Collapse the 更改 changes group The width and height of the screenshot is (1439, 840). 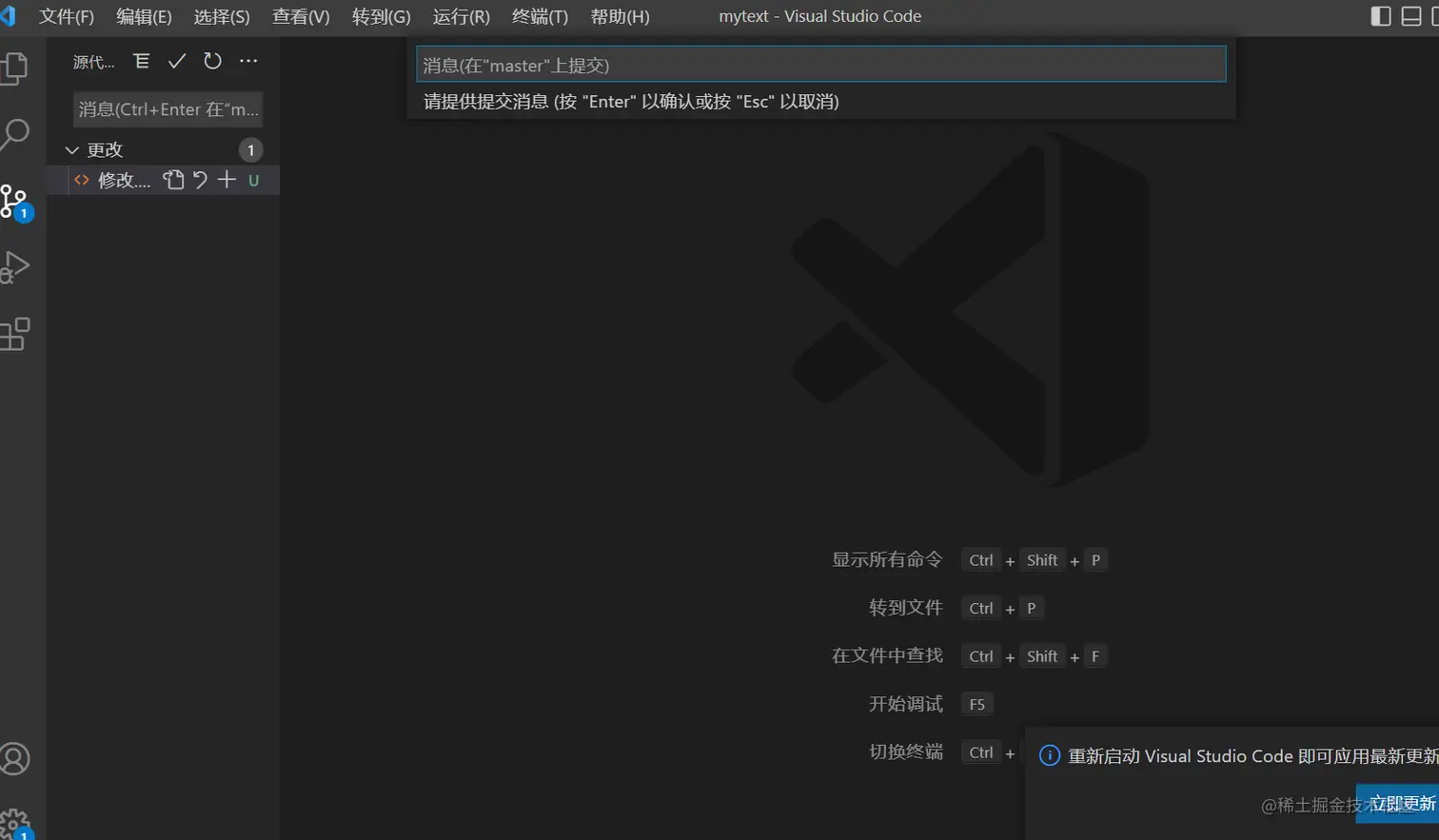pos(71,149)
